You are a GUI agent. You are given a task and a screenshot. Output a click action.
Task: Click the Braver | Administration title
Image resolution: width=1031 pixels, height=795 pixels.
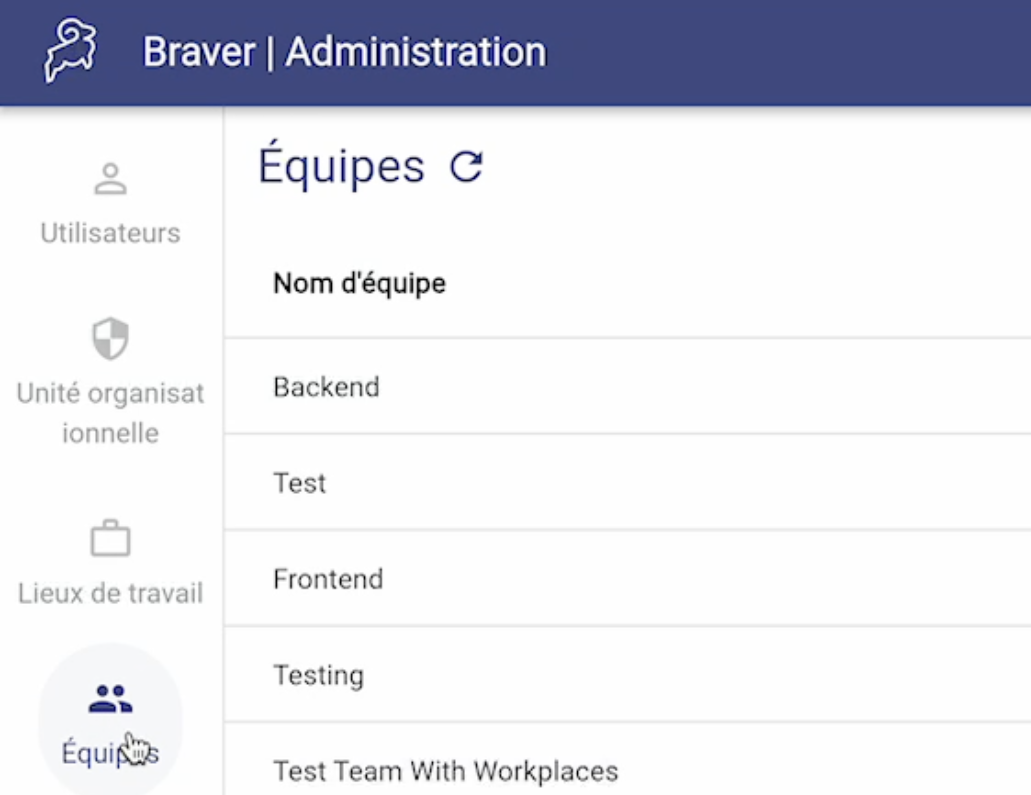click(x=345, y=52)
